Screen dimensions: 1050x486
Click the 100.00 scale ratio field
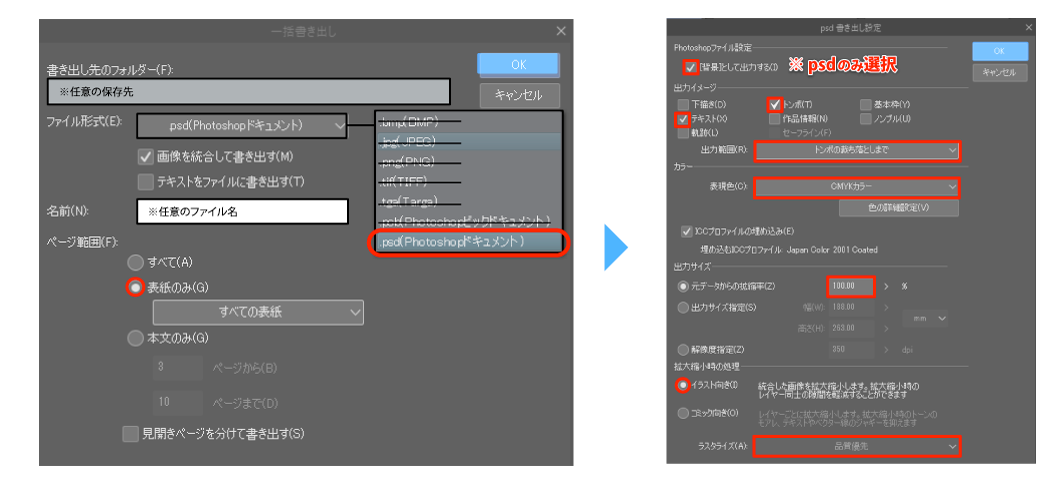(850, 287)
